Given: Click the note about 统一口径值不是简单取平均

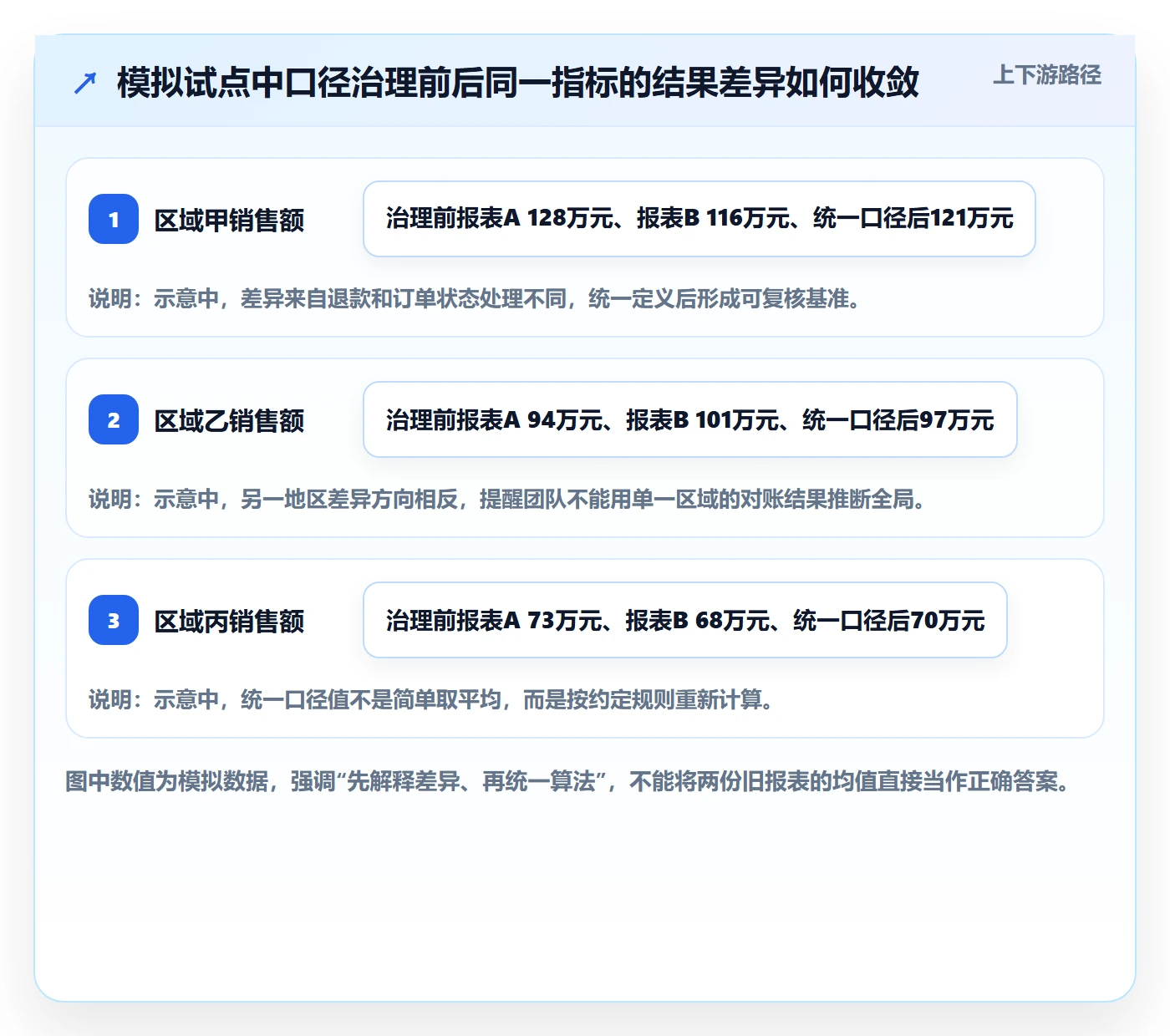Looking at the screenshot, I should 432,699.
